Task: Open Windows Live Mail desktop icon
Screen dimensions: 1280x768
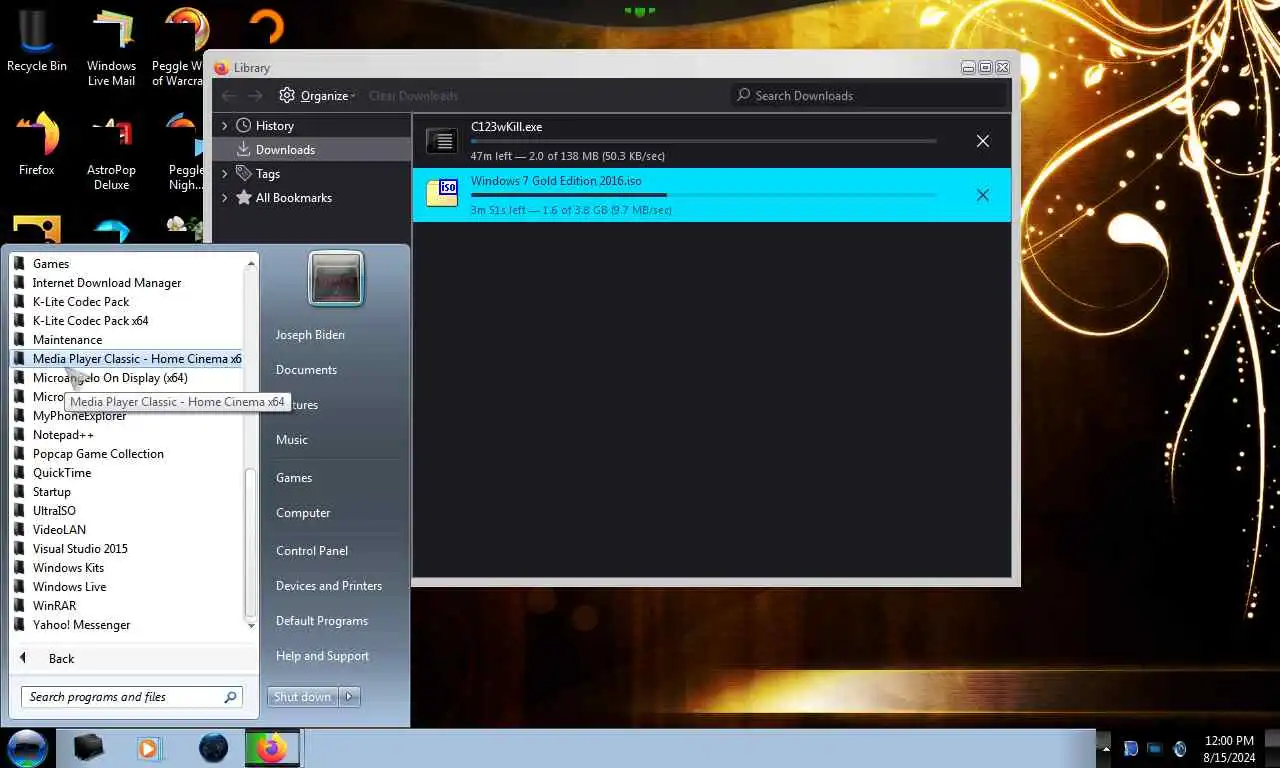Action: click(x=111, y=48)
